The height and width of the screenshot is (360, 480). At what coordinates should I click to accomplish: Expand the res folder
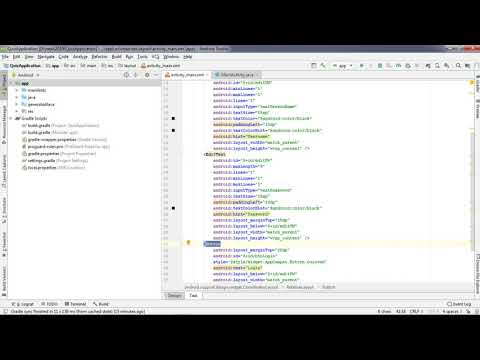point(17,111)
